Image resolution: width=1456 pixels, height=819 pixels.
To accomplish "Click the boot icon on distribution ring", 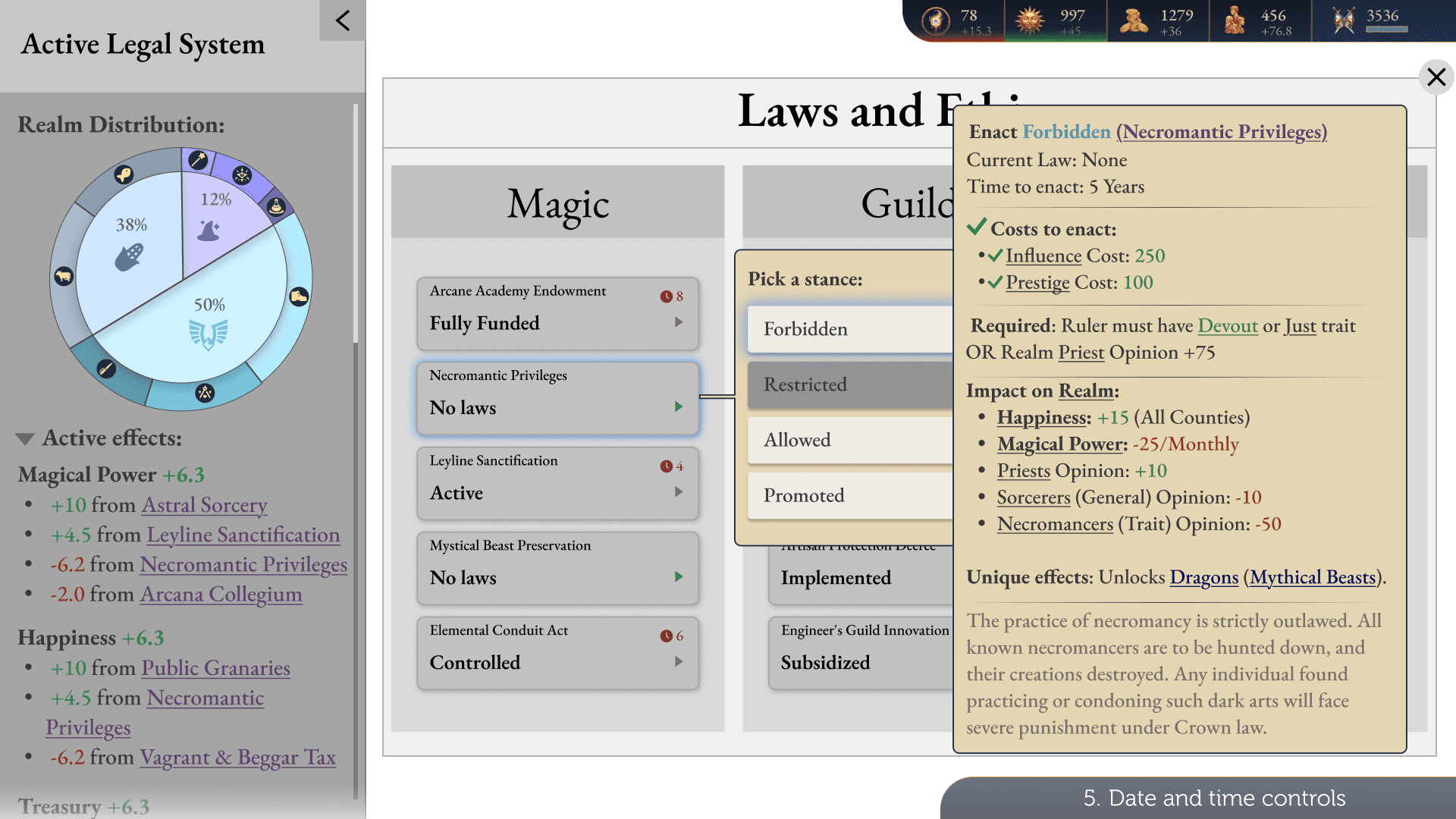I will [299, 297].
